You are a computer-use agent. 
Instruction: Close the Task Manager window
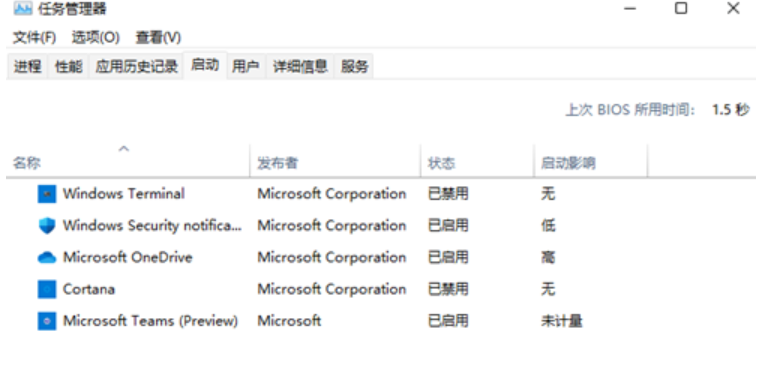click(x=733, y=8)
